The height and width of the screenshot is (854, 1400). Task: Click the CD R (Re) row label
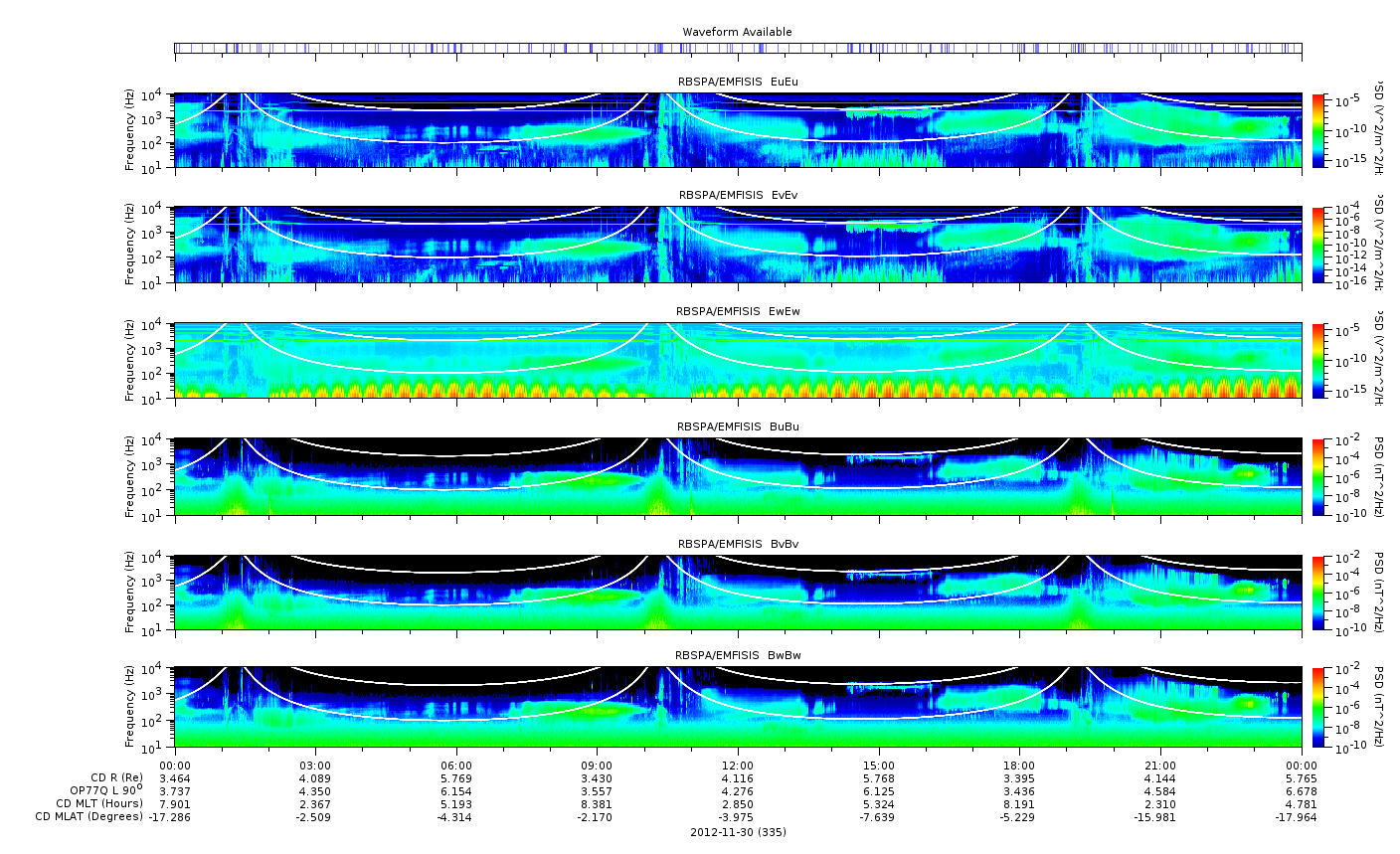click(x=117, y=777)
